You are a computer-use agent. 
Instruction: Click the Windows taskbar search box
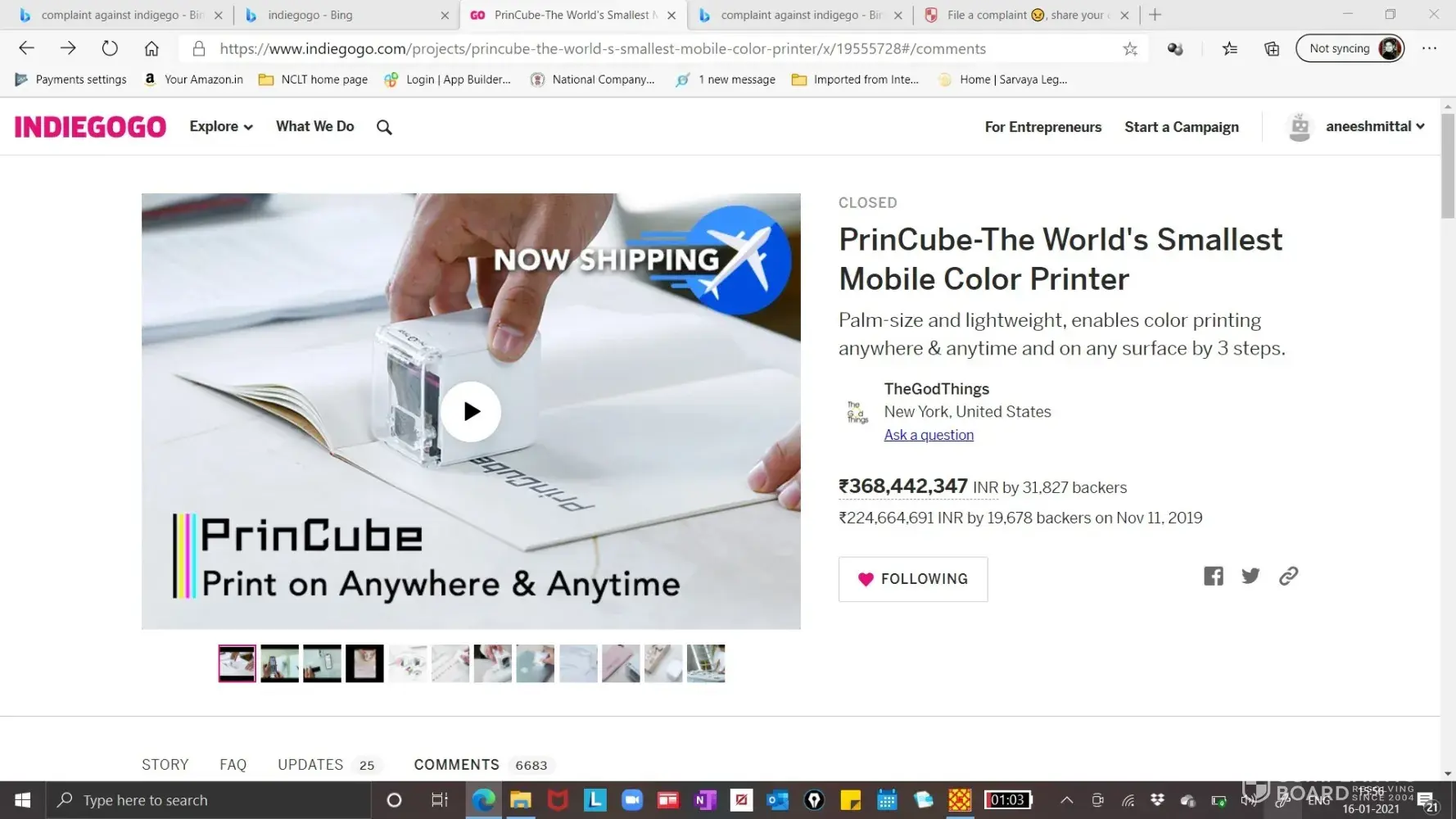pos(209,800)
